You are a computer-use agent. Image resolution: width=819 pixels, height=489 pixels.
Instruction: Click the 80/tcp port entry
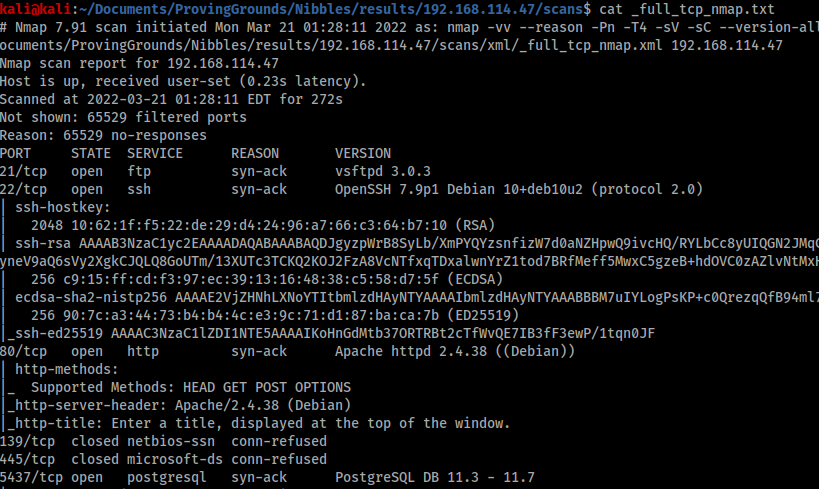[x=24, y=352]
